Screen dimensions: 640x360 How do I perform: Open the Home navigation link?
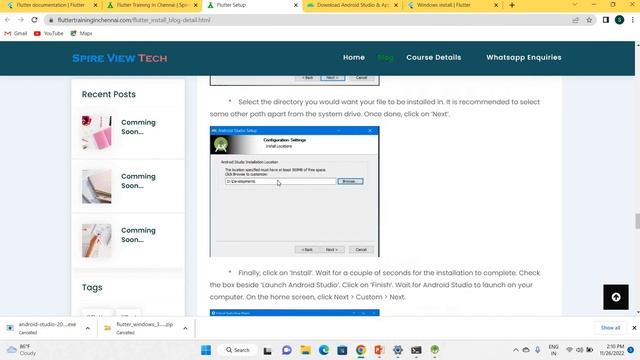(354, 58)
